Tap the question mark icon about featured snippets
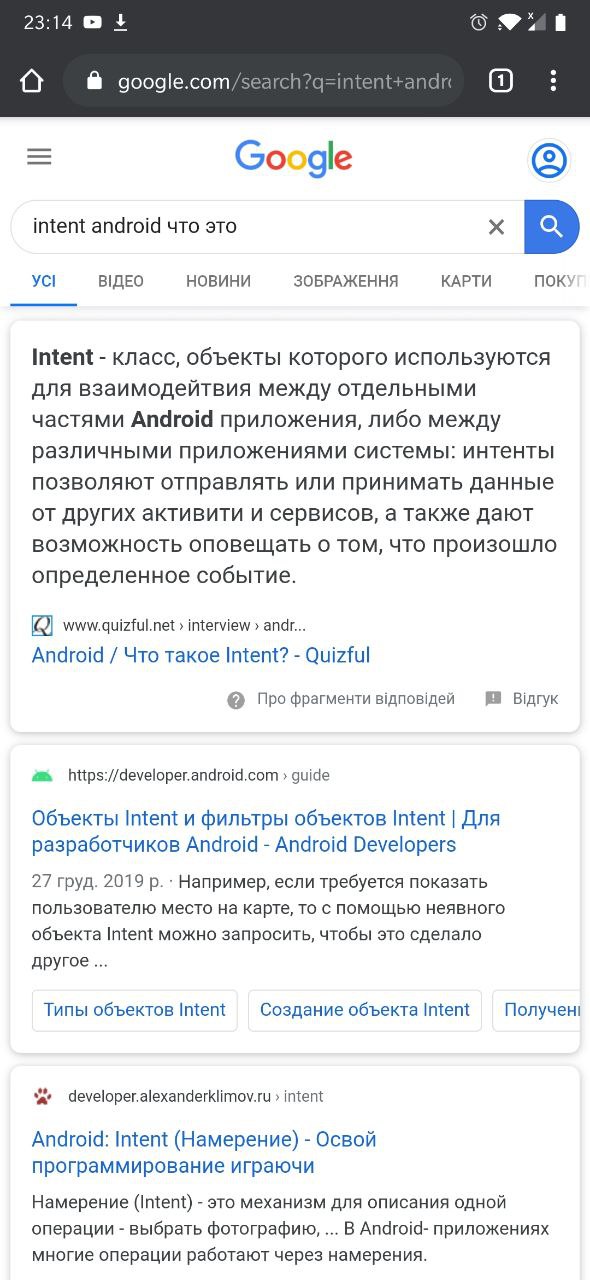 coord(236,700)
